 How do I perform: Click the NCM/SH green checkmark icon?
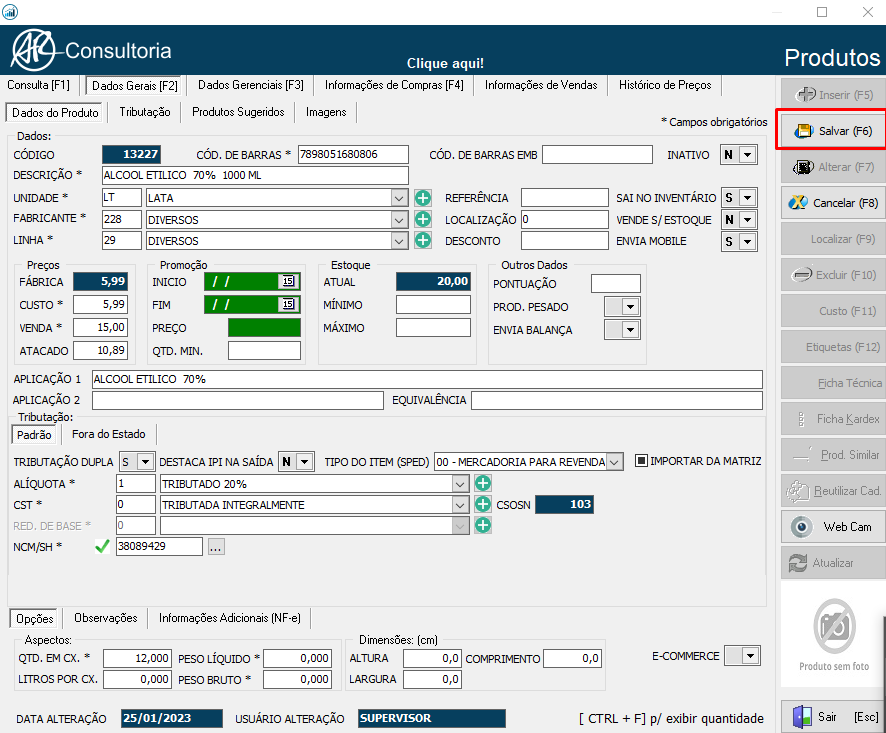[x=102, y=546]
